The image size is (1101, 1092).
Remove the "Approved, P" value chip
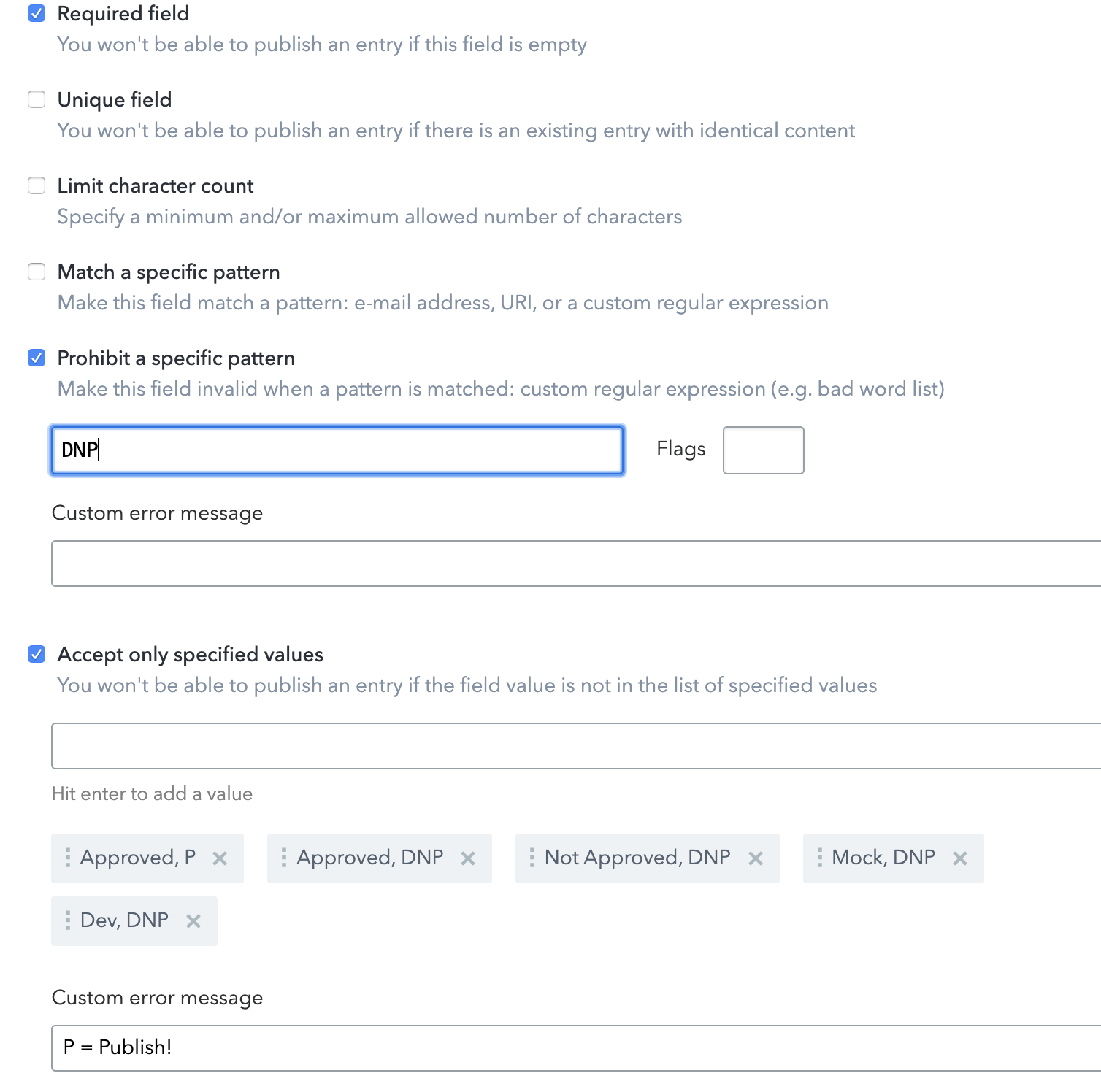pyautogui.click(x=220, y=858)
